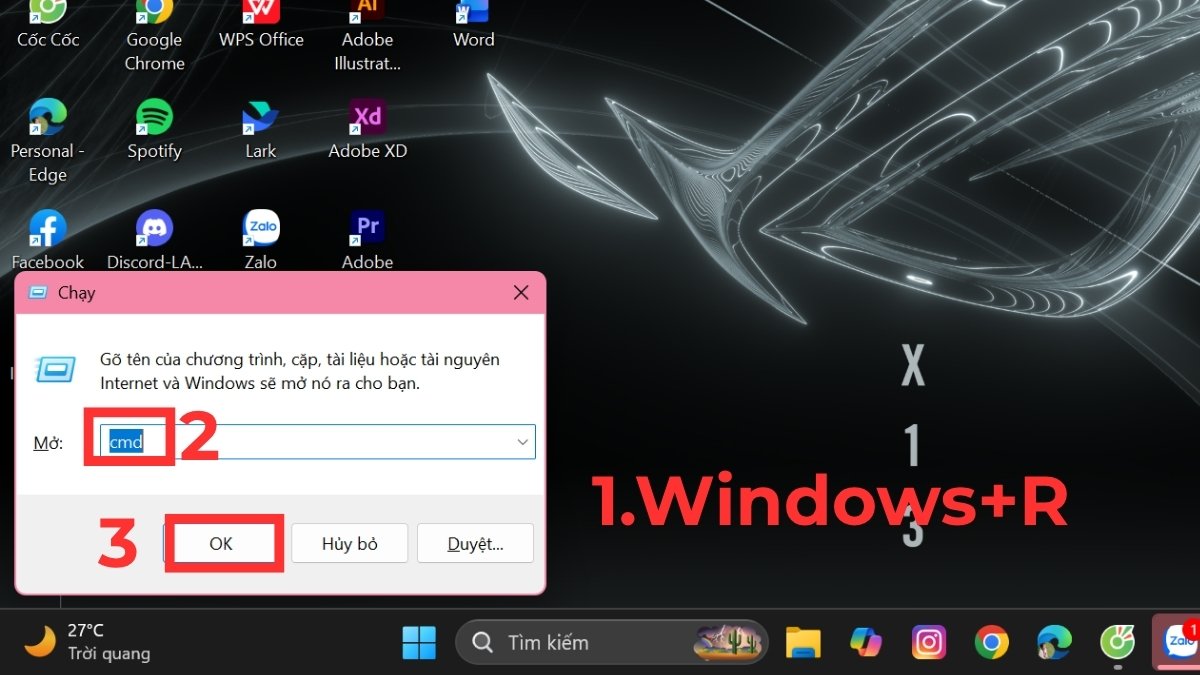Open Lark from the desktop
This screenshot has width=1200, height=675.
coord(260,120)
